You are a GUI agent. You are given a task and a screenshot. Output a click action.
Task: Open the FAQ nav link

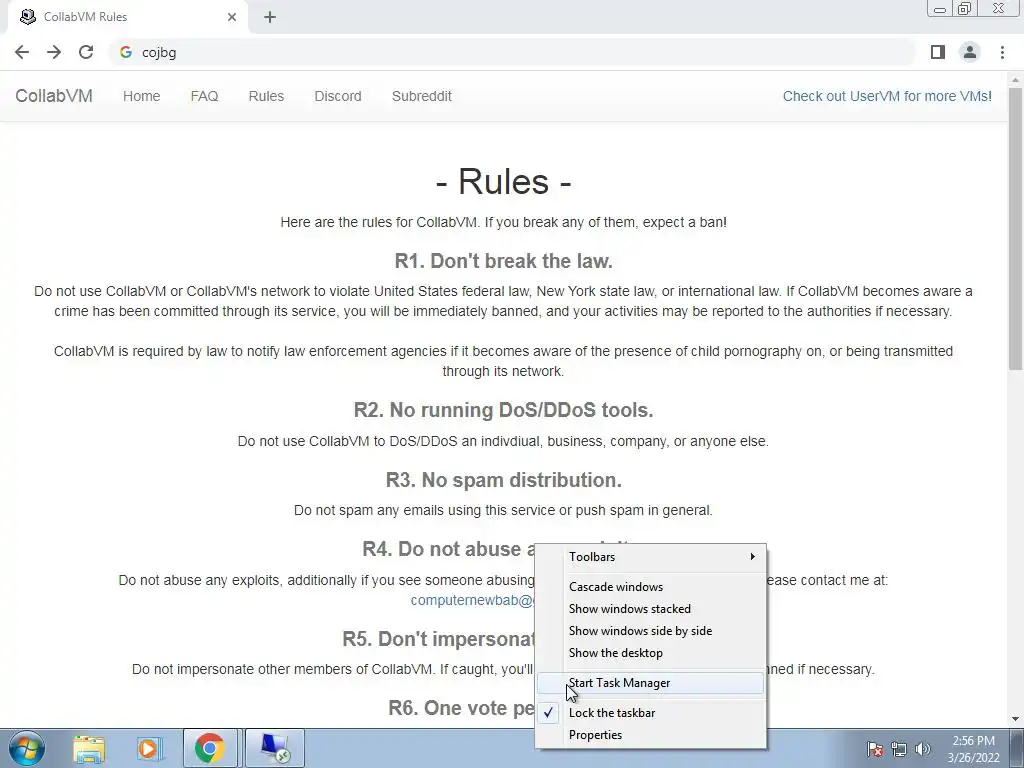tap(204, 96)
